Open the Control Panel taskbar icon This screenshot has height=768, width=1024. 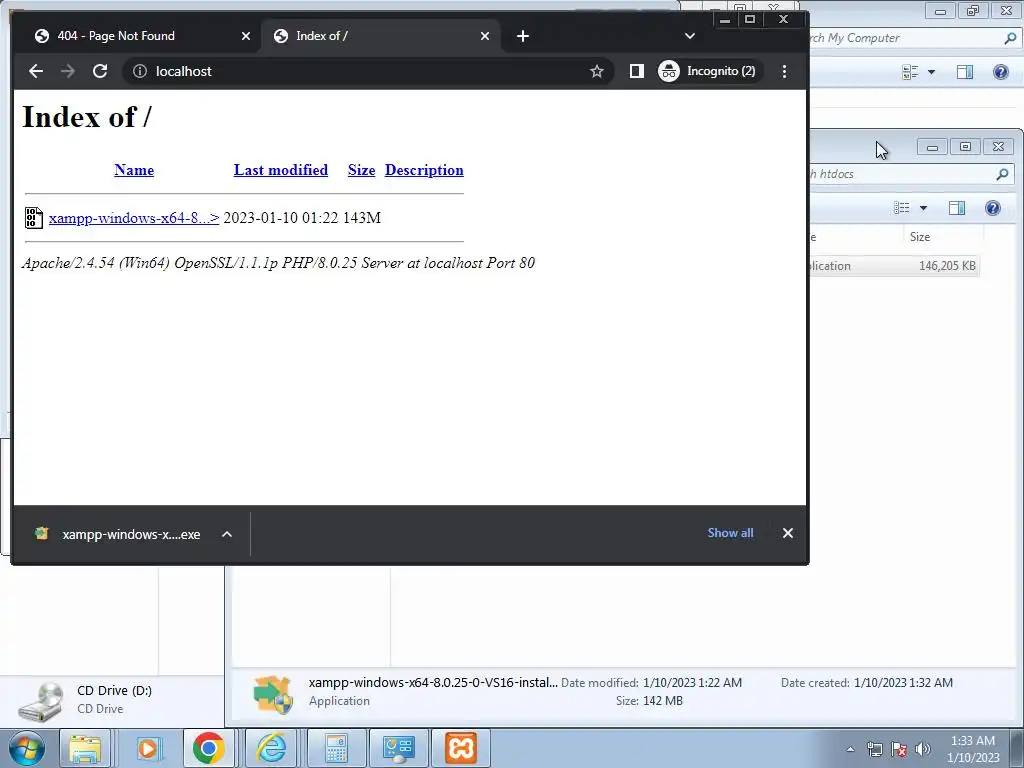pyautogui.click(x=398, y=748)
